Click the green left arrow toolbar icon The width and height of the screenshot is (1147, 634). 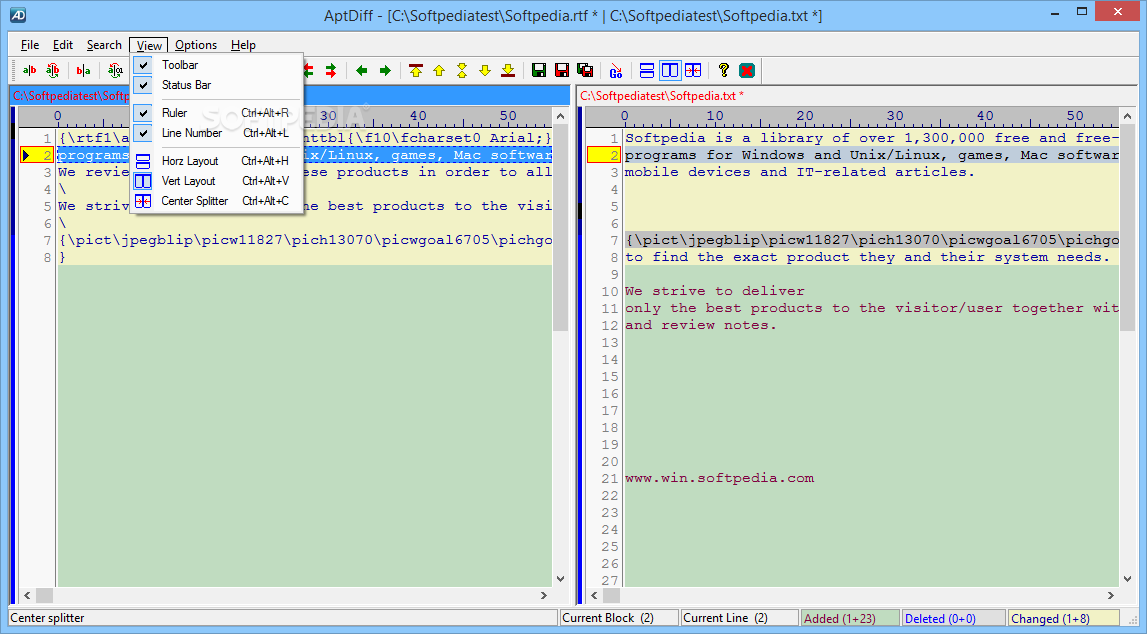tap(361, 70)
